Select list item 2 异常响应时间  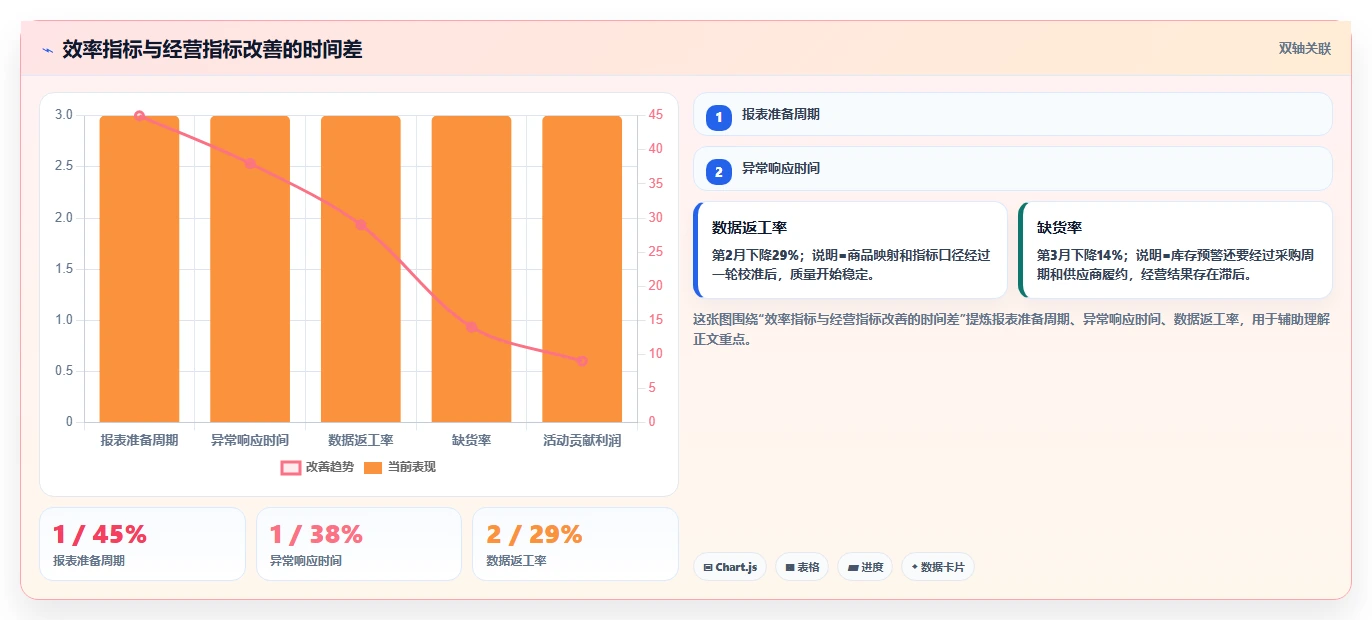[1013, 168]
